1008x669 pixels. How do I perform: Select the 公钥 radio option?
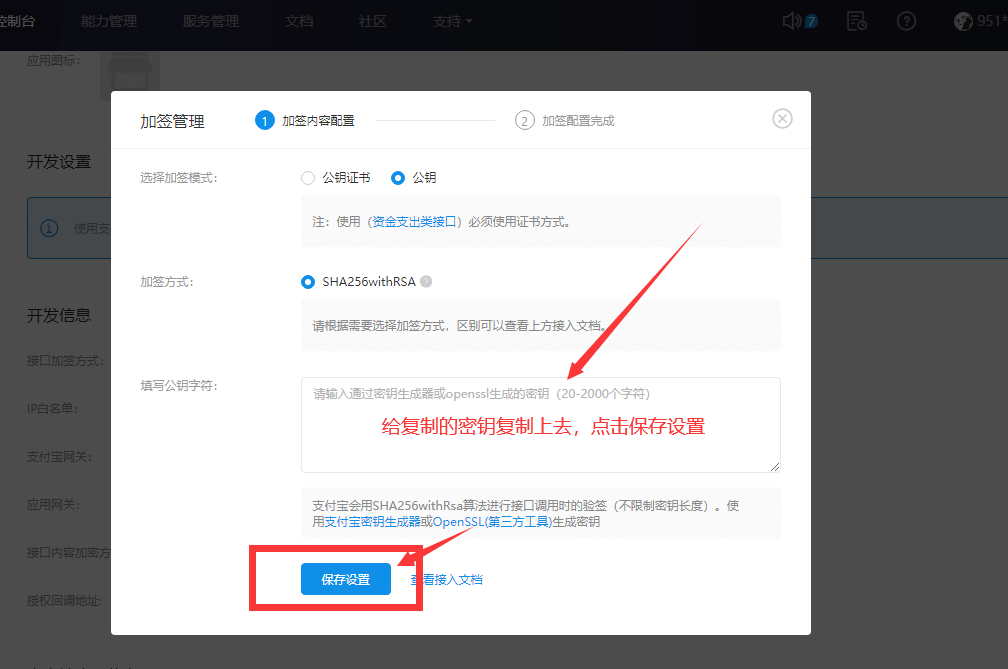[x=396, y=177]
